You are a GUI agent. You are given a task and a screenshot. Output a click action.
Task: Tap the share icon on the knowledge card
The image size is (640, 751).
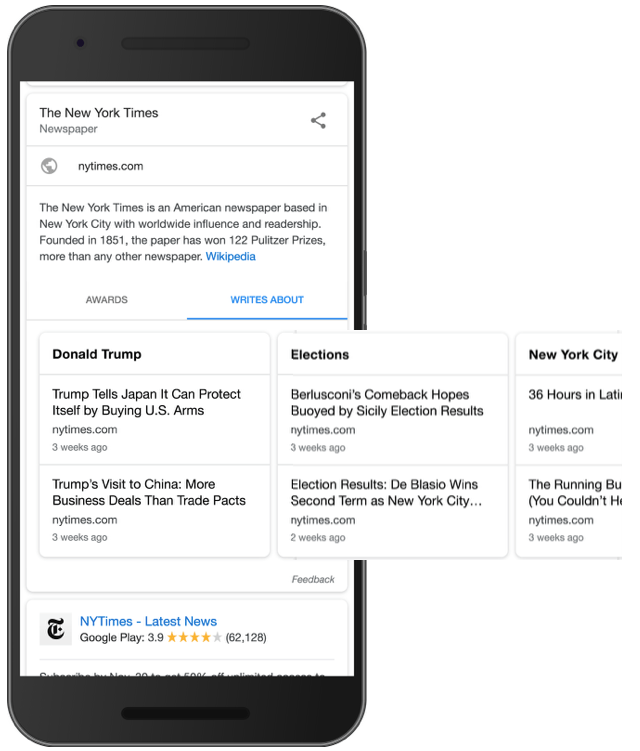318,120
